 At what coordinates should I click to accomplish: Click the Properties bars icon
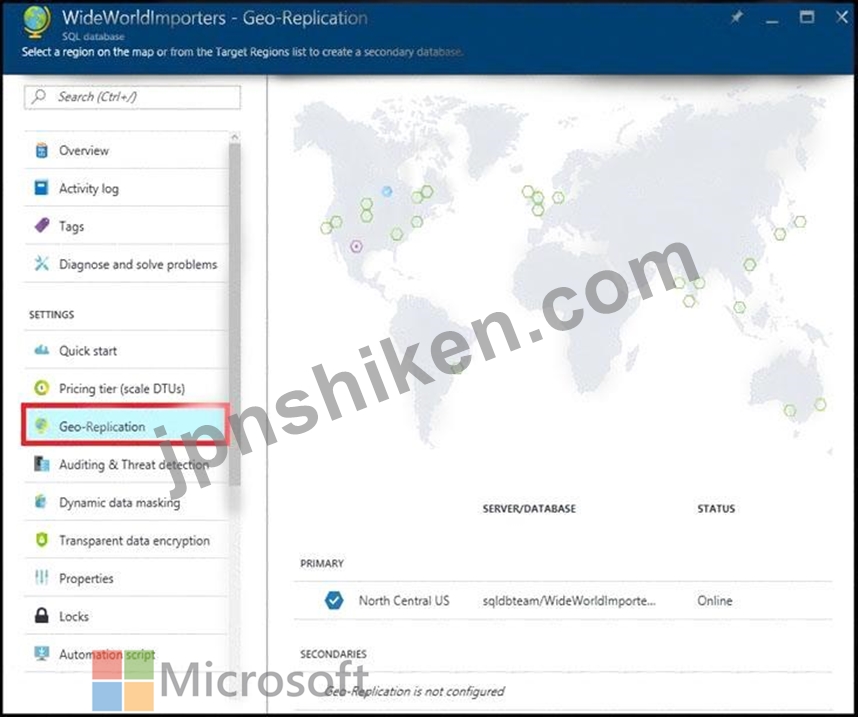pyautogui.click(x=42, y=577)
